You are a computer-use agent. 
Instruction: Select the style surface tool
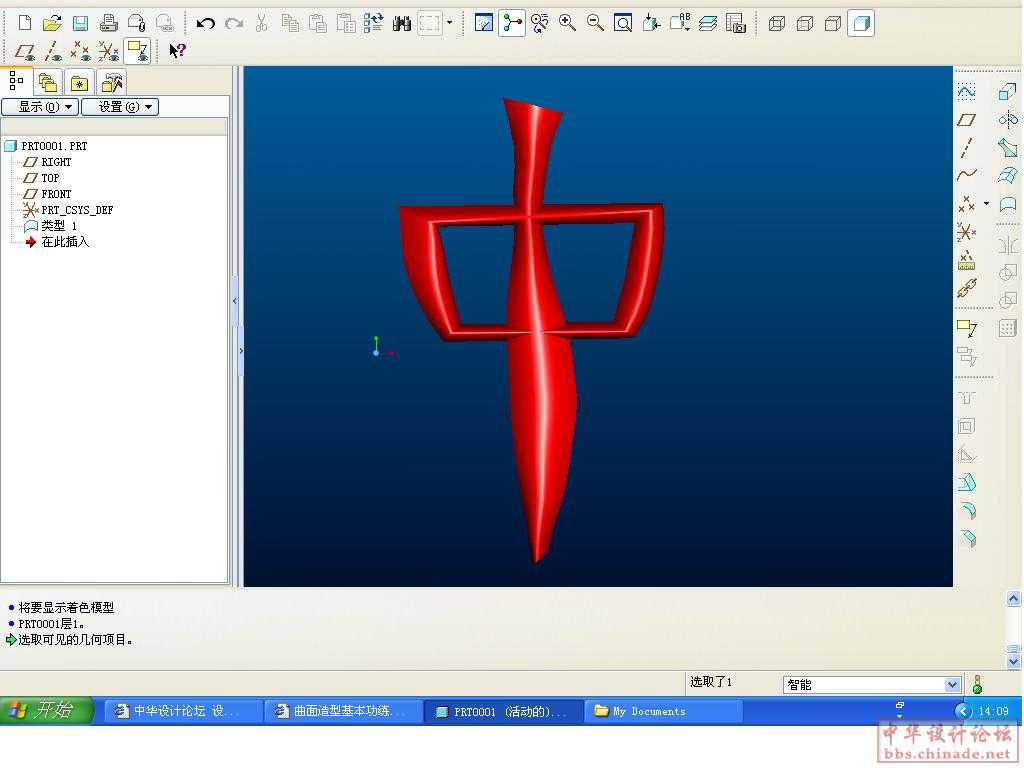pos(1008,204)
